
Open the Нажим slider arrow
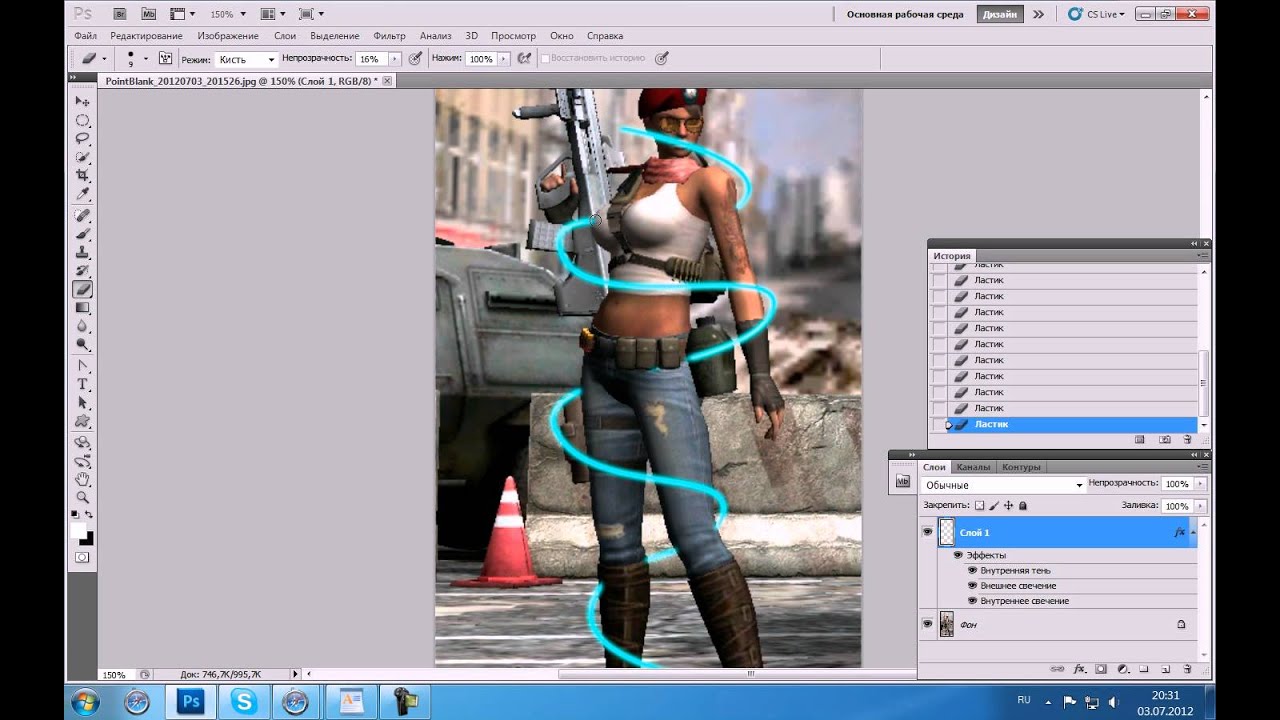[503, 59]
